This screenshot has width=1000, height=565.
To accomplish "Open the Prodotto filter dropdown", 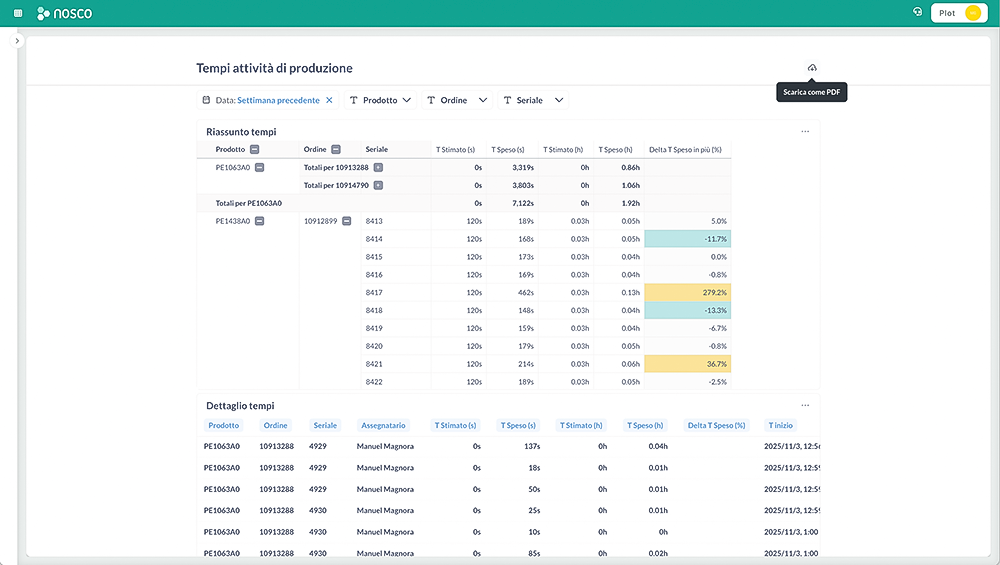I will coord(380,100).
